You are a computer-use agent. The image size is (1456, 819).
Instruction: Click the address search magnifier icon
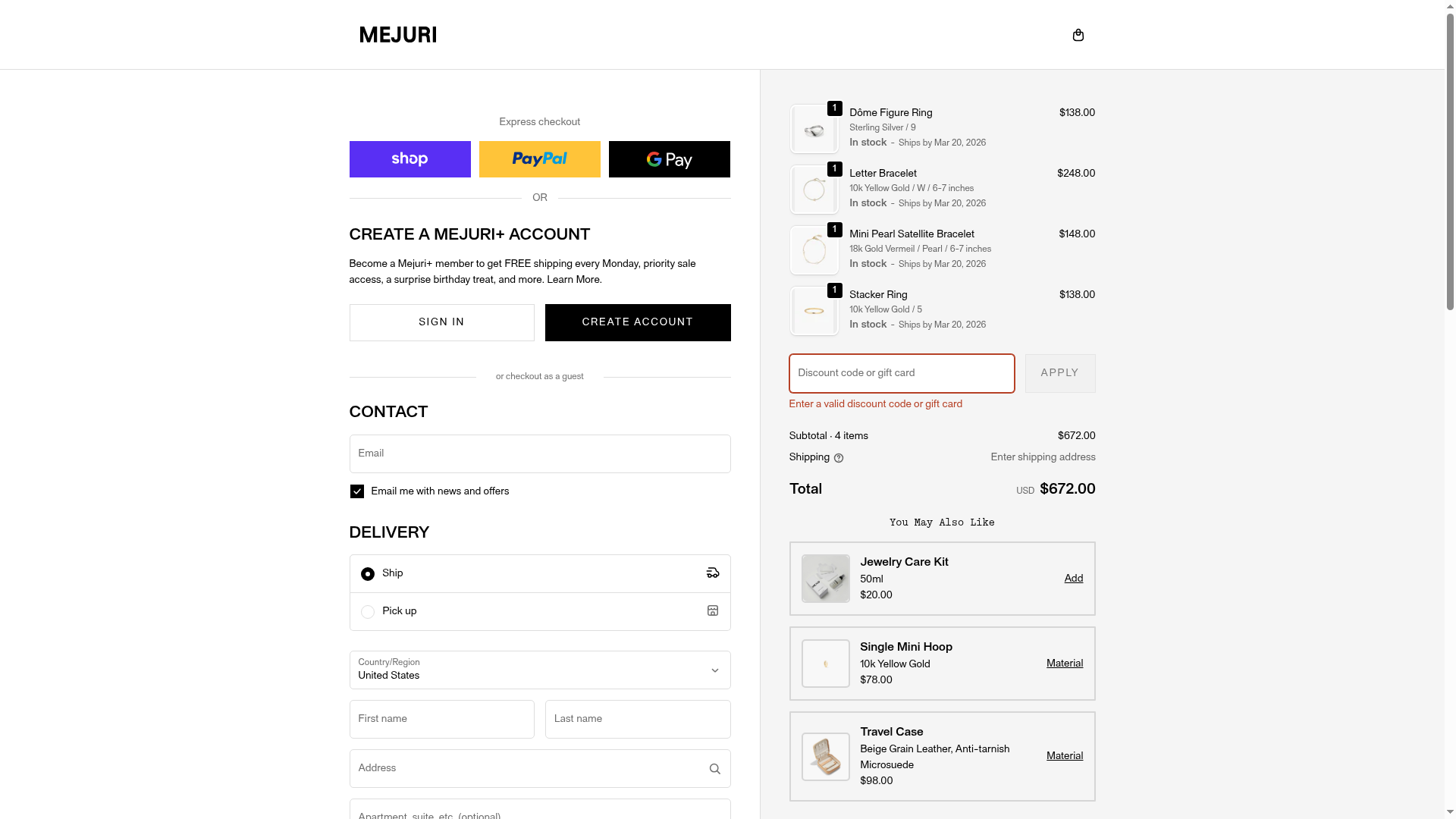tap(714, 769)
